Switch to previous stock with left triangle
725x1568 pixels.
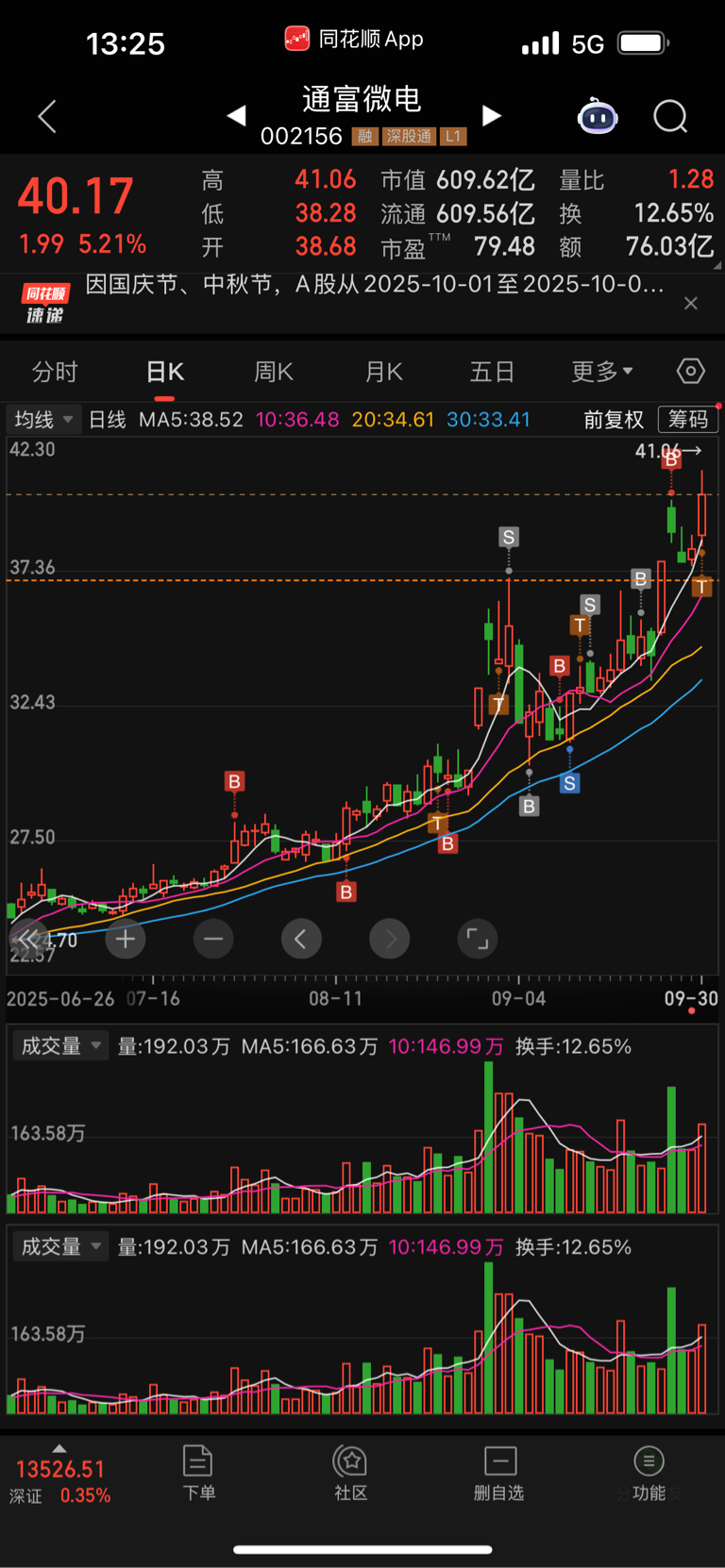pos(237,115)
